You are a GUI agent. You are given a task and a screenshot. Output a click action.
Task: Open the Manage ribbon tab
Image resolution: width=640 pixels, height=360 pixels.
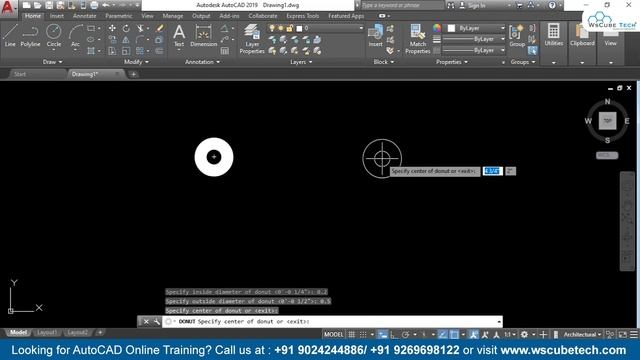click(173, 16)
